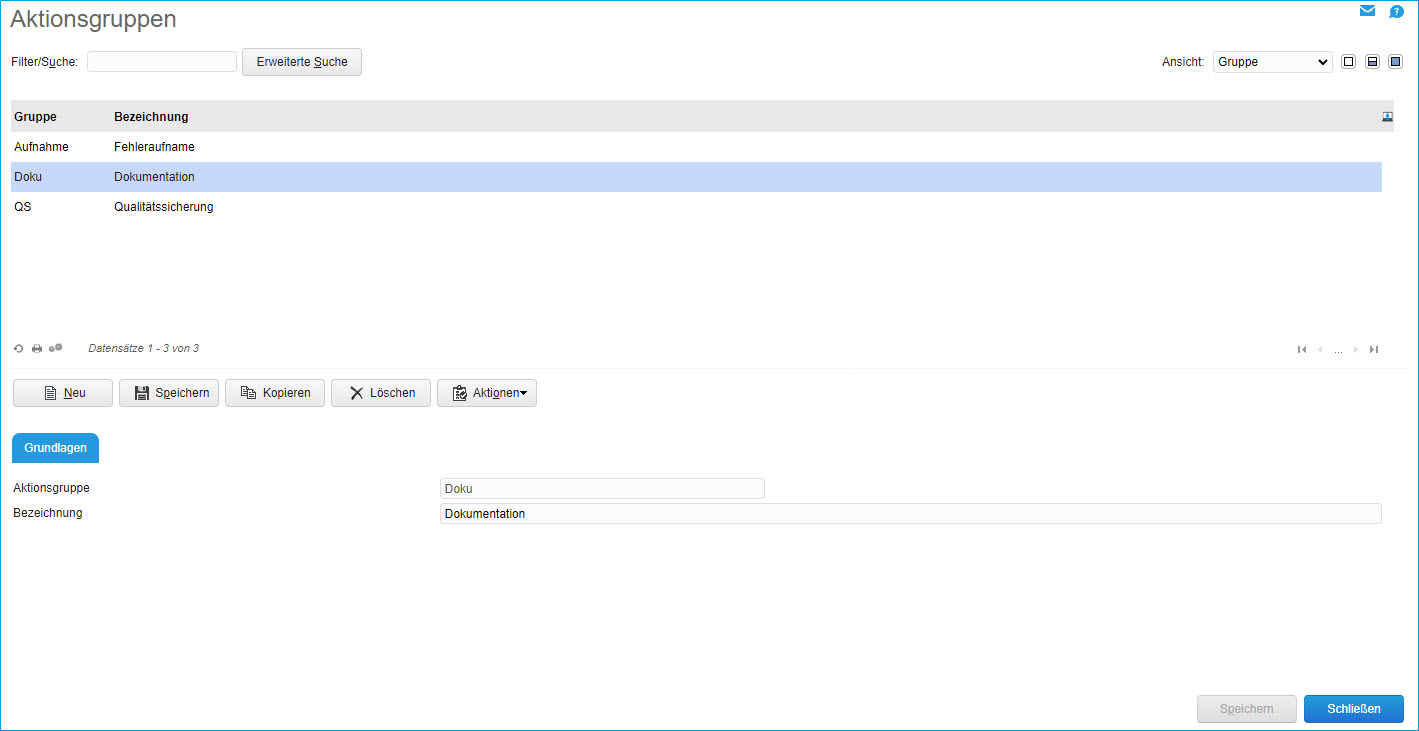This screenshot has height=731, width=1419.
Task: Click the icon at table header's right end
Action: click(1387, 117)
